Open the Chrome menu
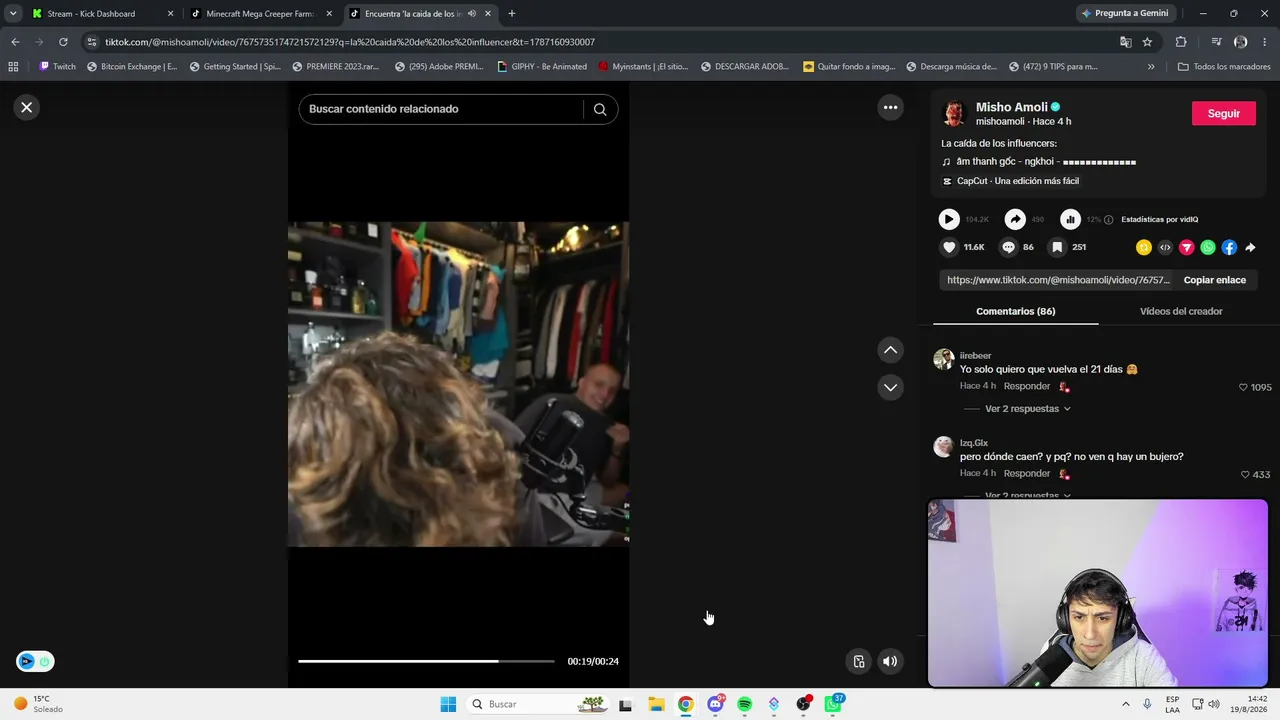 tap(1264, 42)
